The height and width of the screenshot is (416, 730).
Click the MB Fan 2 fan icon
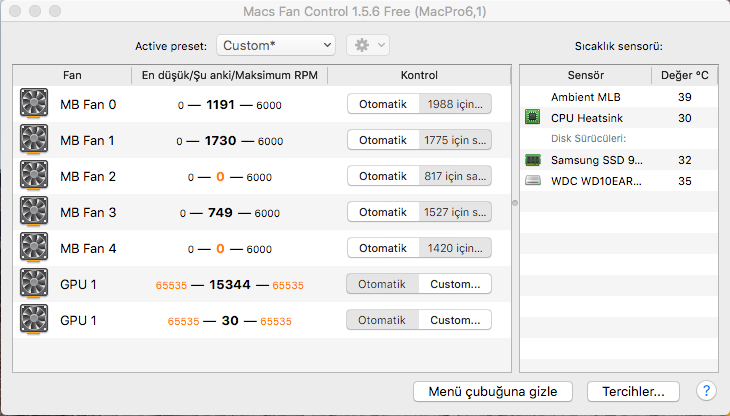(x=34, y=176)
